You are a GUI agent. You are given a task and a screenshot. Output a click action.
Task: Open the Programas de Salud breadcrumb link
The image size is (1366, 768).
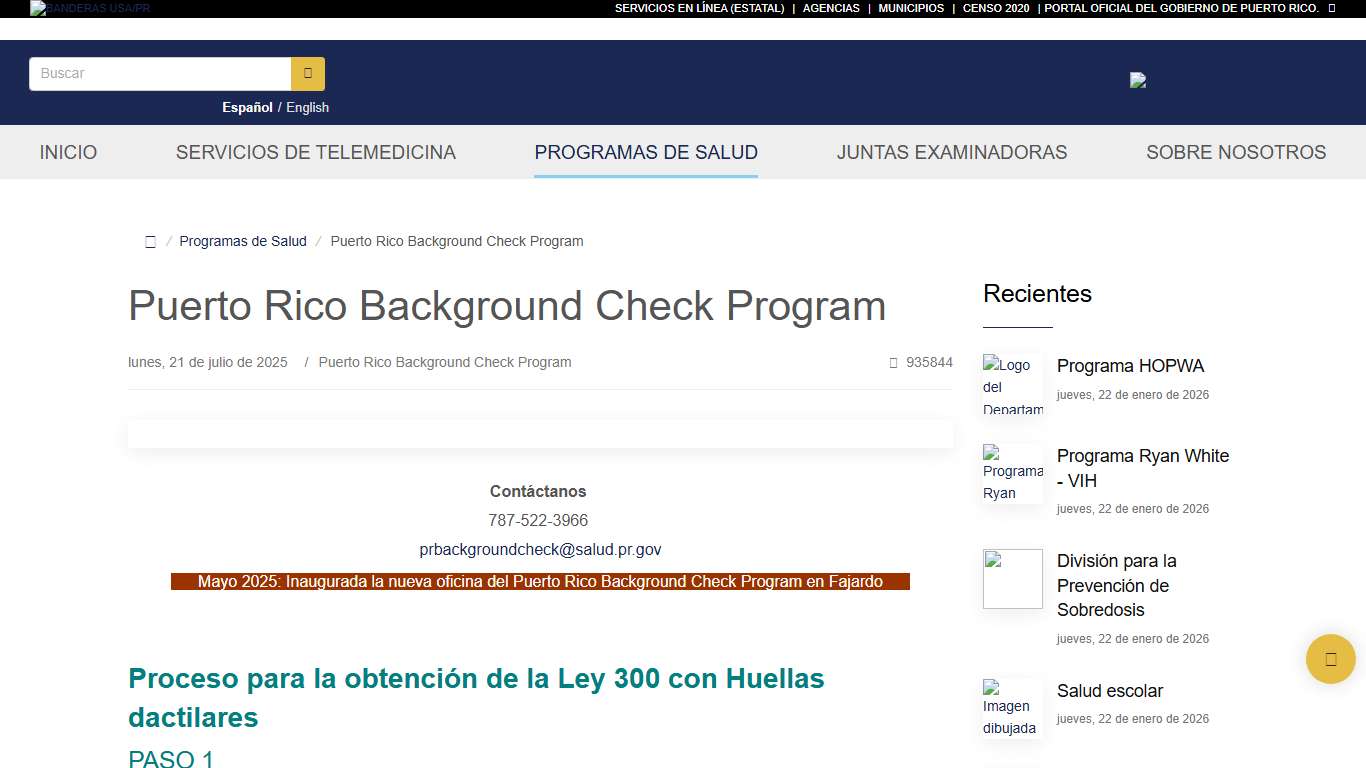(243, 241)
